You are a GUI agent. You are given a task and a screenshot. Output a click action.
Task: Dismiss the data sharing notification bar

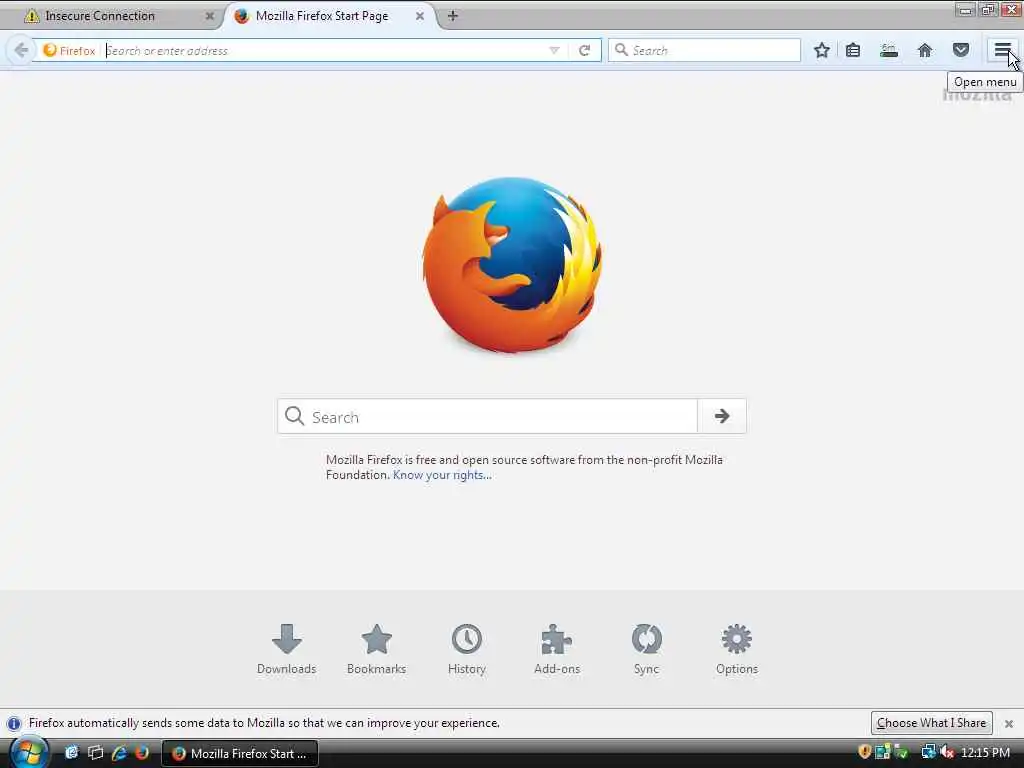1009,724
